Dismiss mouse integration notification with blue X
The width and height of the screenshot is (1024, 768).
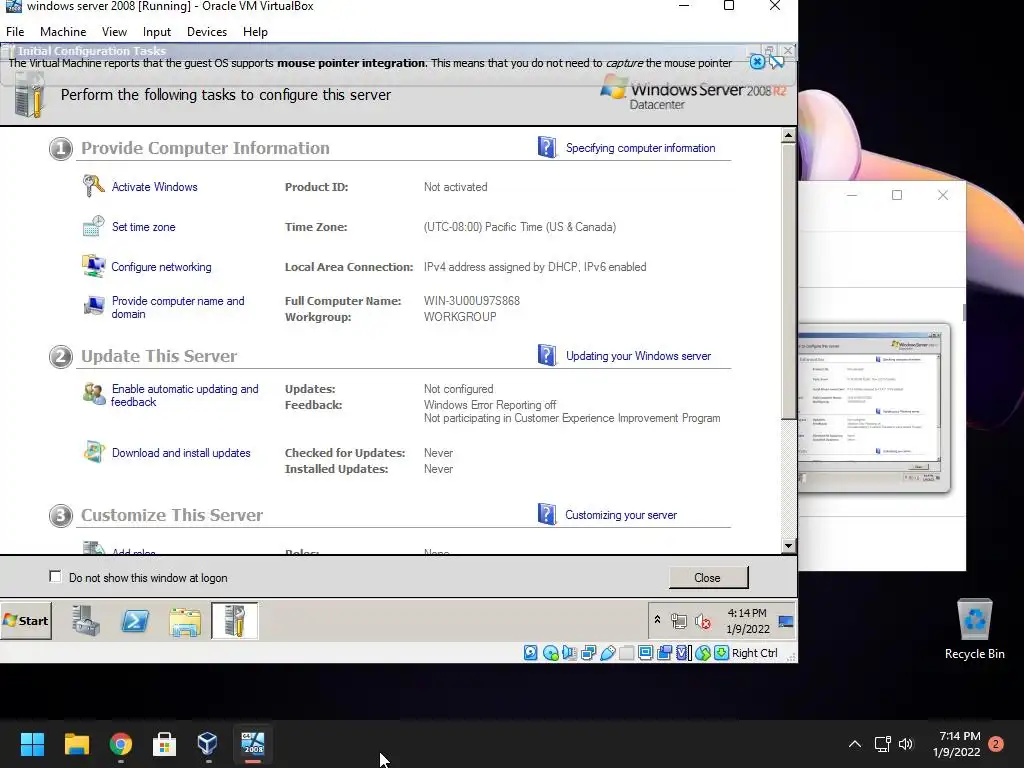pyautogui.click(x=757, y=62)
